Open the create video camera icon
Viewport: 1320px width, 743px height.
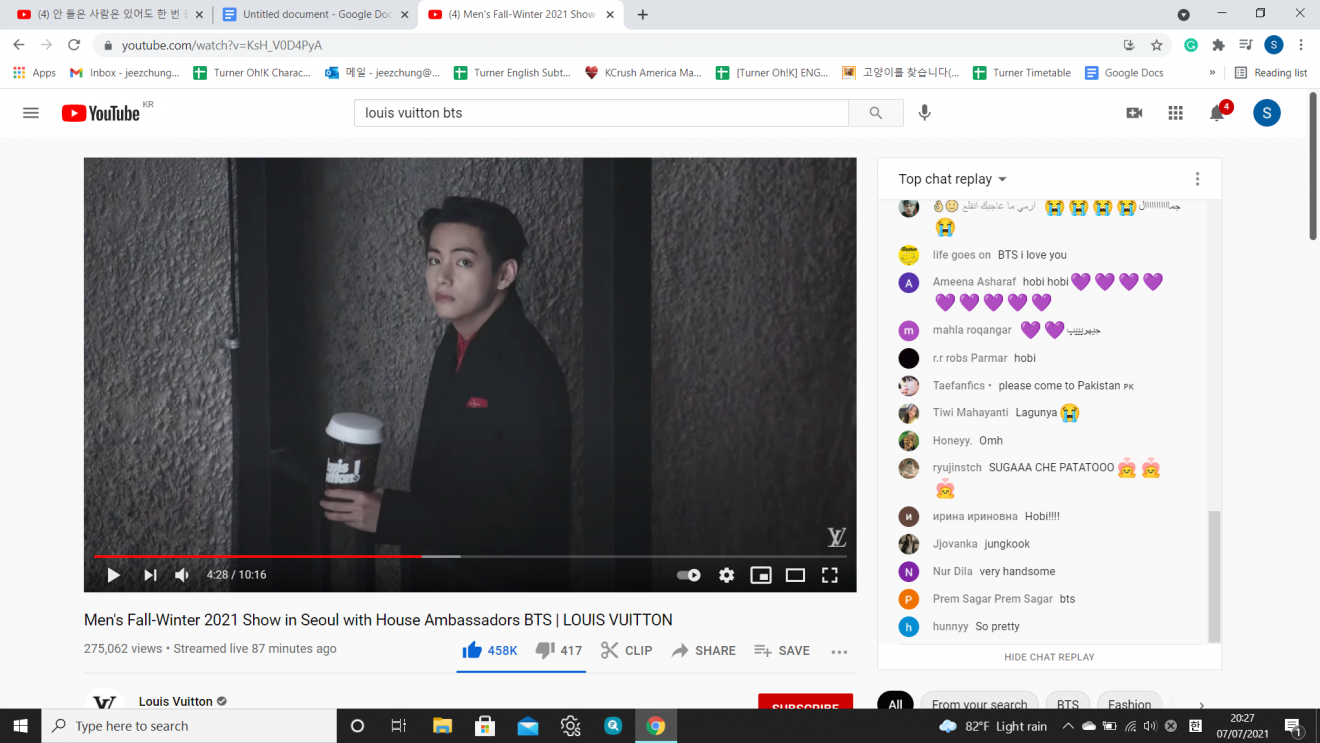(x=1134, y=113)
